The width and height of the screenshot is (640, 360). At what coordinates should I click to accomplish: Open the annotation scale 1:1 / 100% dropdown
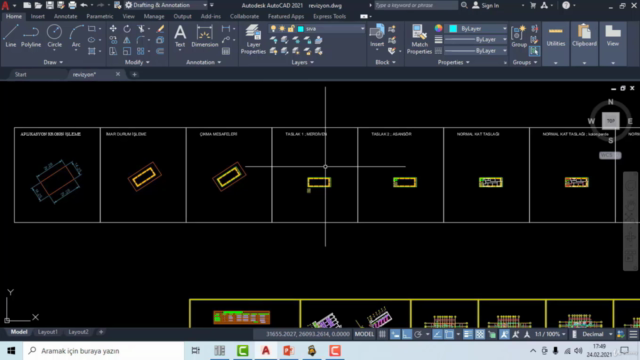[550, 334]
